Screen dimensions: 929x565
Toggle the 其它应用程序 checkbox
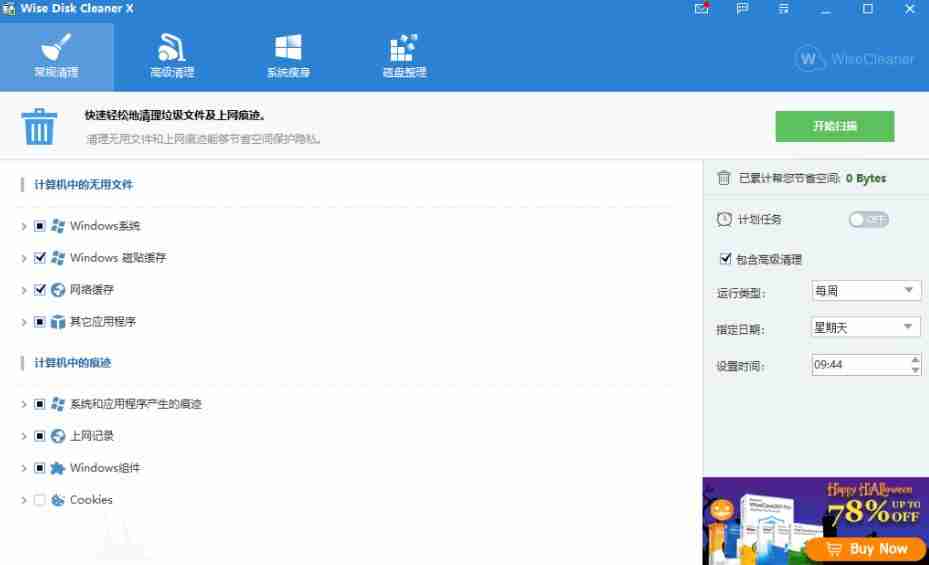pyautogui.click(x=40, y=322)
